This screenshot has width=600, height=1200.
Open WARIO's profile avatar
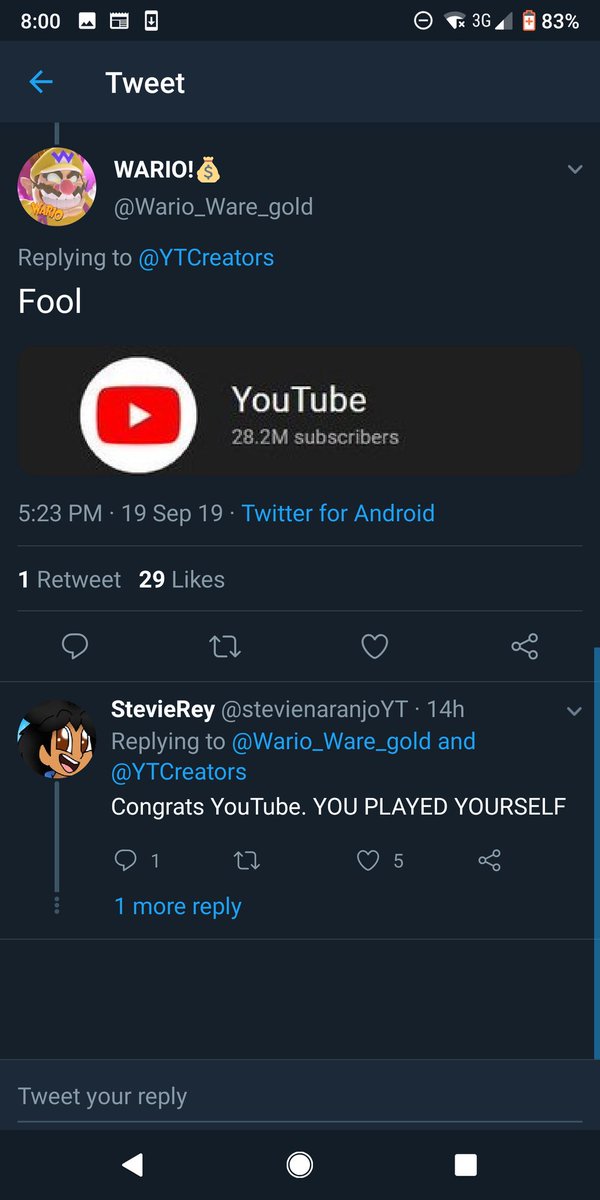[57, 186]
